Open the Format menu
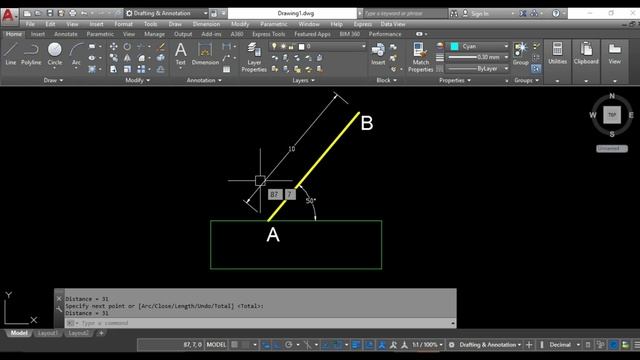Image resolution: width=640 pixels, height=360 pixels. (x=123, y=24)
